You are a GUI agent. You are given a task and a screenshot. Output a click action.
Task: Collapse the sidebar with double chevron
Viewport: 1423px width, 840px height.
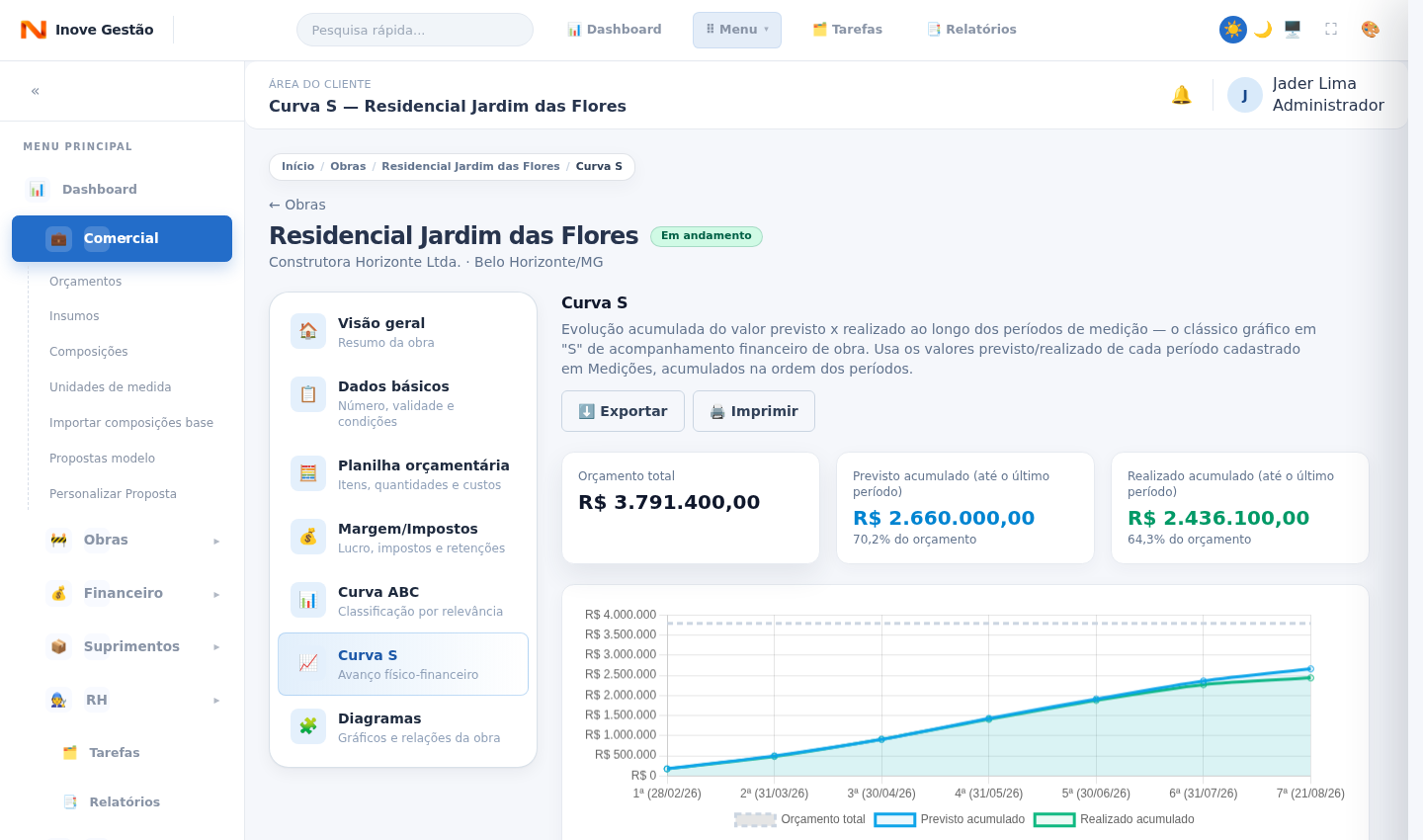point(36,91)
